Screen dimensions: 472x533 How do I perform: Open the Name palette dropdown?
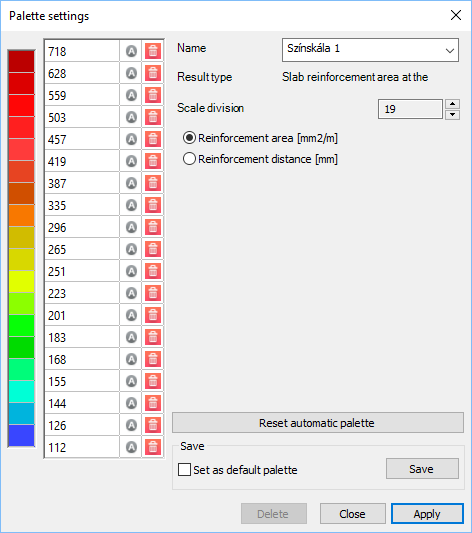point(370,50)
